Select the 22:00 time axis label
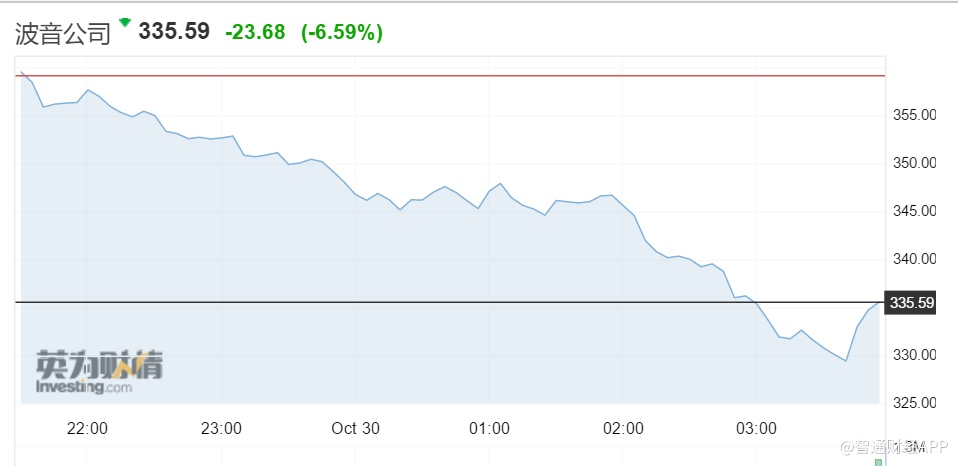This screenshot has height=466, width=958. point(87,428)
